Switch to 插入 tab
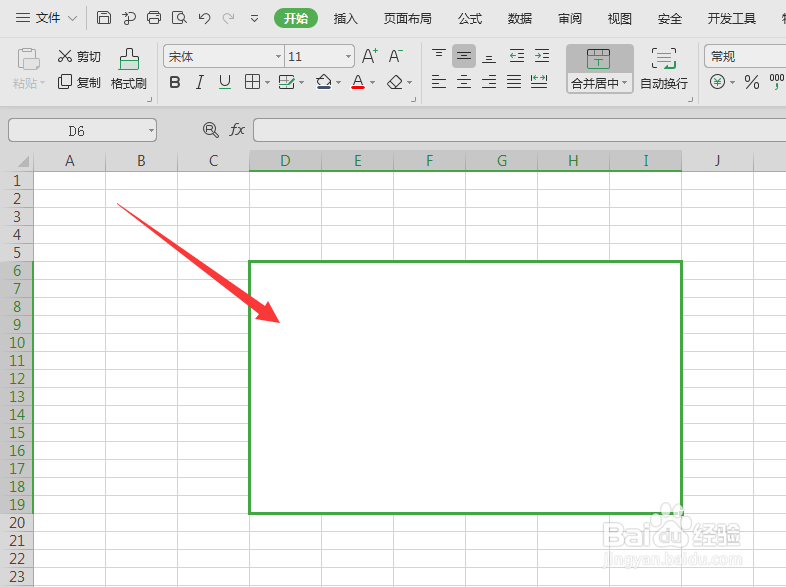Screen dimensions: 786x587 pyautogui.click(x=345, y=19)
